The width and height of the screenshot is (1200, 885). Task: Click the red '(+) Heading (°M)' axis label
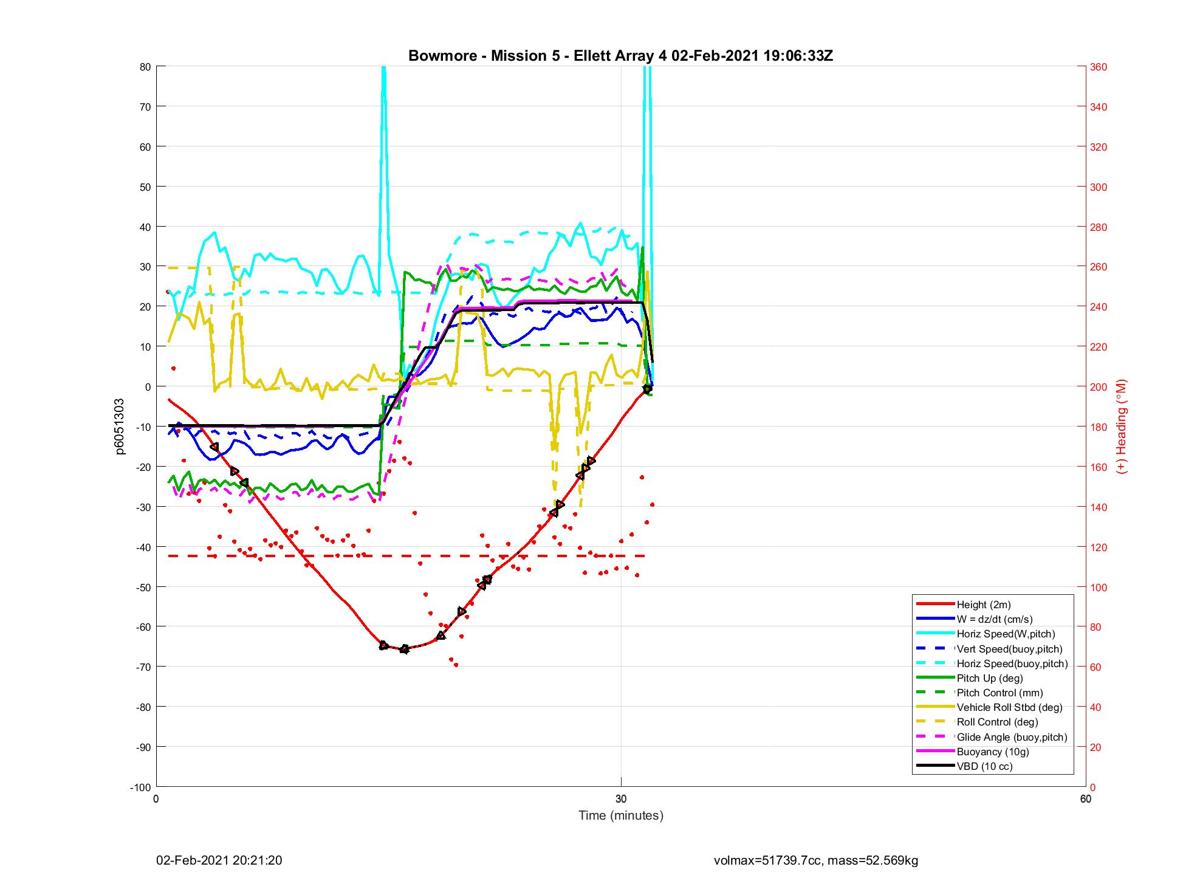1121,426
